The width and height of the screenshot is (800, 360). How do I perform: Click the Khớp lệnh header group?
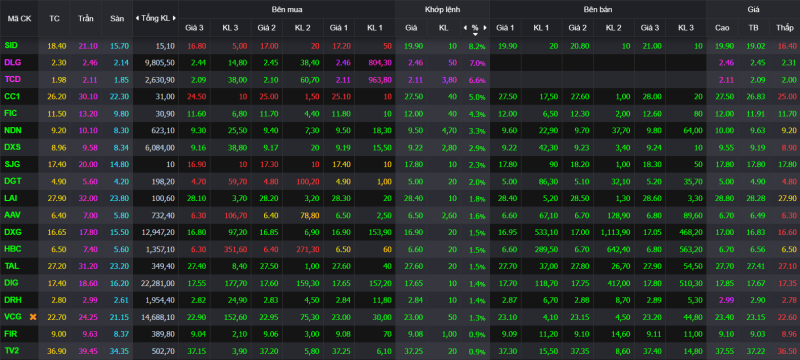(x=442, y=10)
